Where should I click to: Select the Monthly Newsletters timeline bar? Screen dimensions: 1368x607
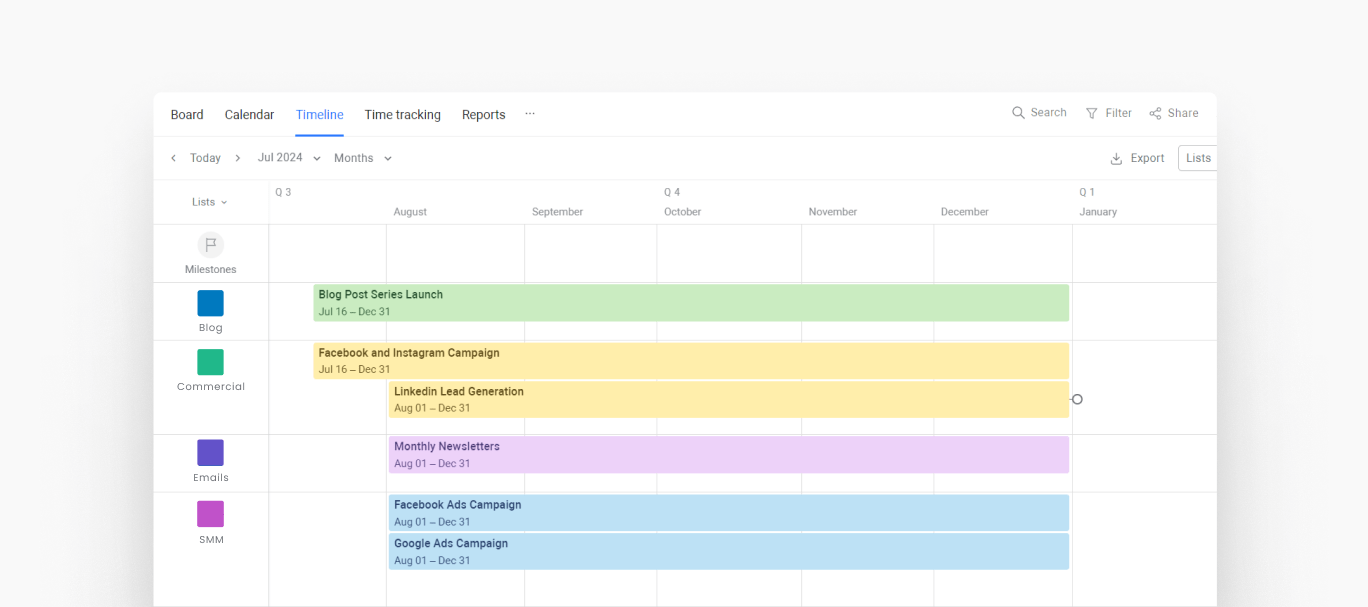[728, 455]
